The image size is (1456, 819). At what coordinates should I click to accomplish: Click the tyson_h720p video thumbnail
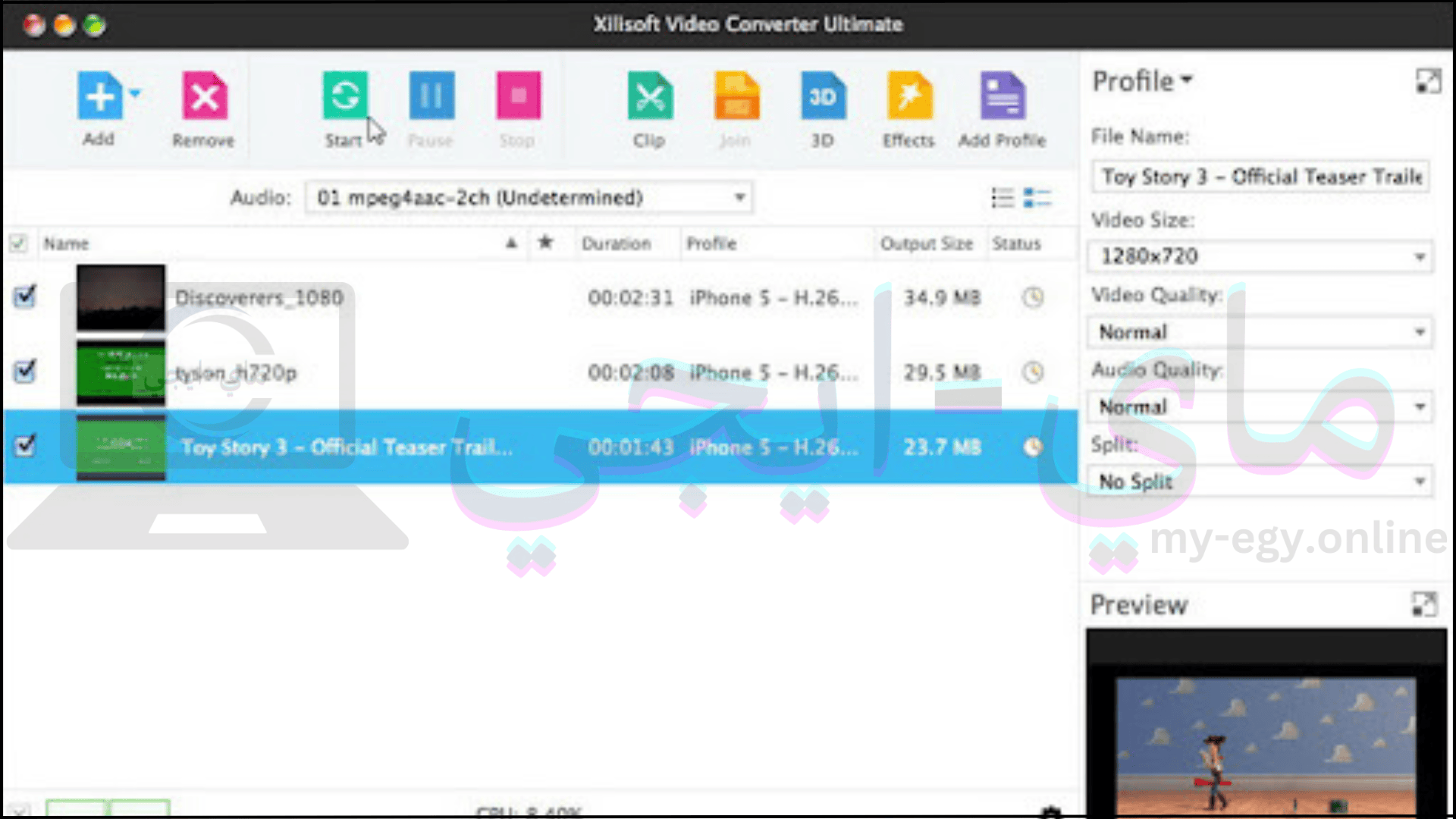click(x=121, y=372)
